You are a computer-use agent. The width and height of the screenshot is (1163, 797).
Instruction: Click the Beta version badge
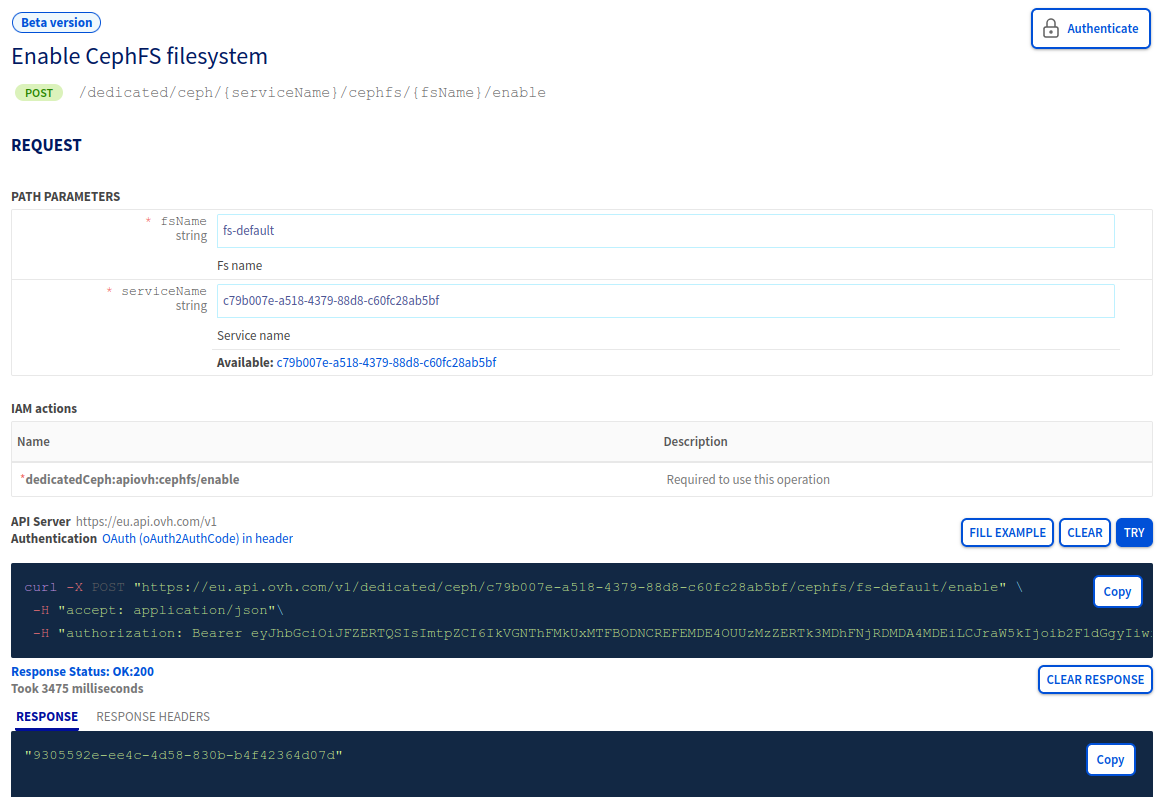pos(56,22)
